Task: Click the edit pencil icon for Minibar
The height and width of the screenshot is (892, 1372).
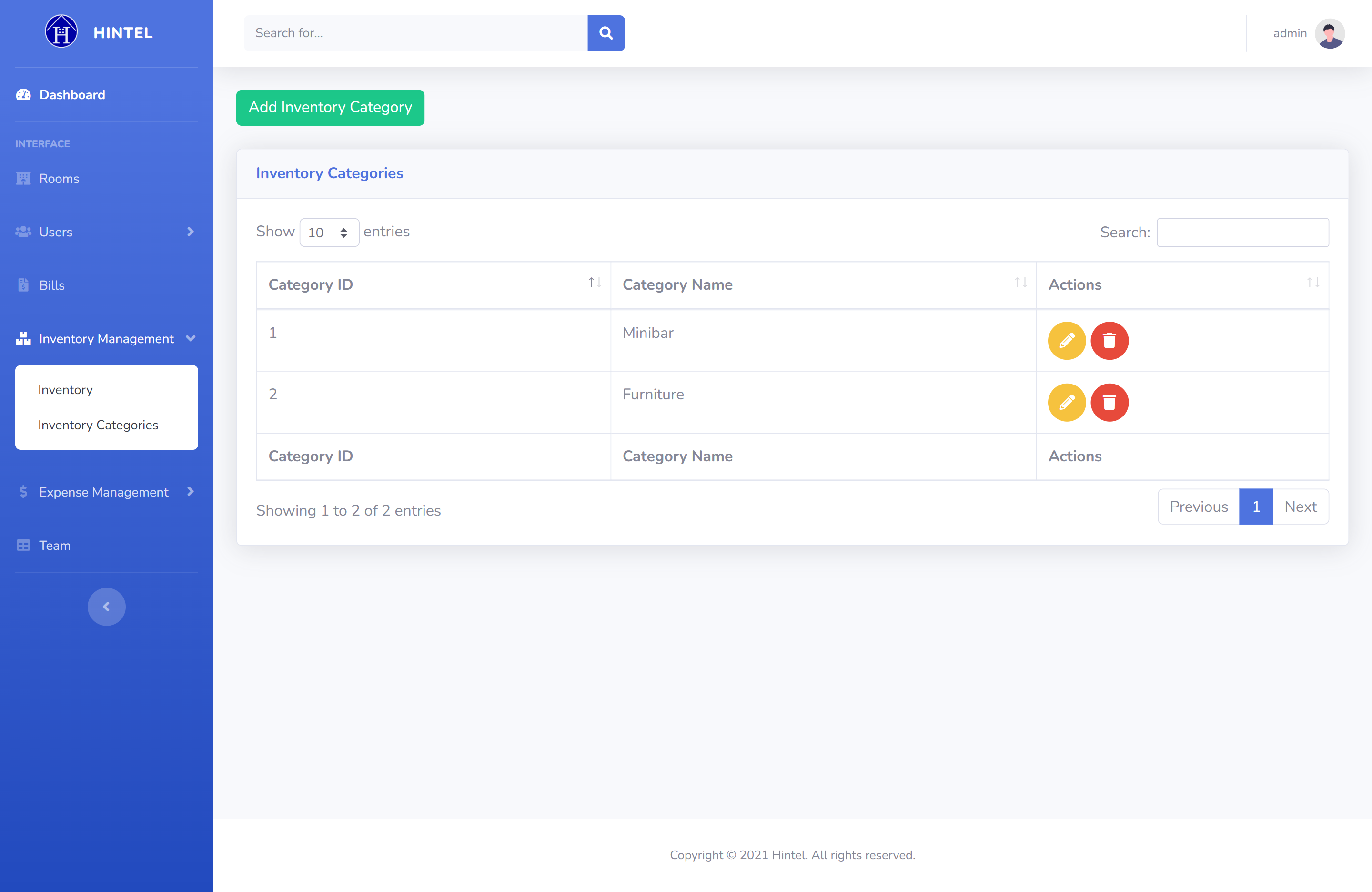Action: click(1067, 341)
